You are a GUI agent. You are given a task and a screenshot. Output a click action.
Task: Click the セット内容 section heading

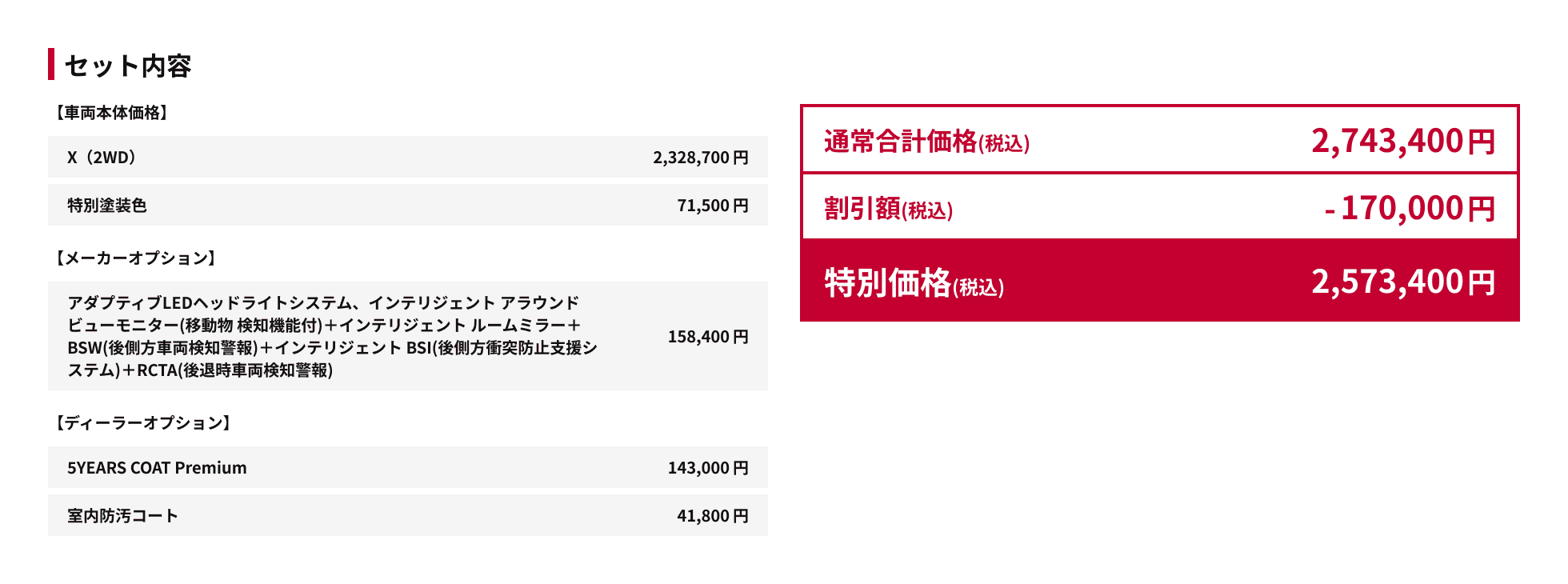[127, 66]
